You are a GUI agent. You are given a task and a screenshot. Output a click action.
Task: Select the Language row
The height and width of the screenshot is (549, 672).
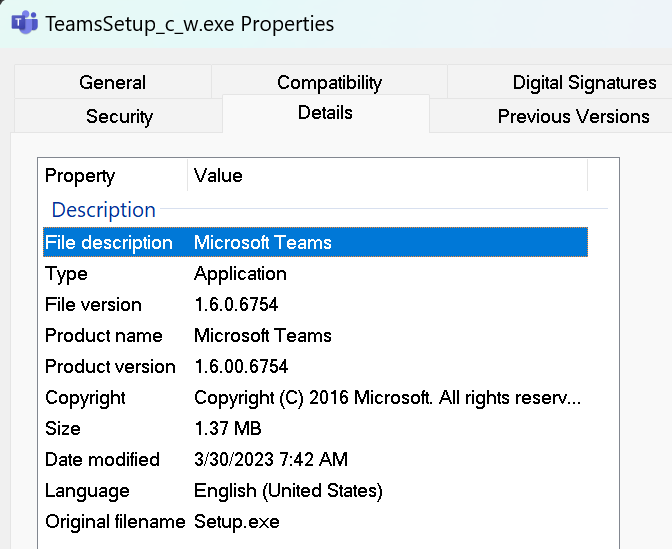pyautogui.click(x=315, y=490)
